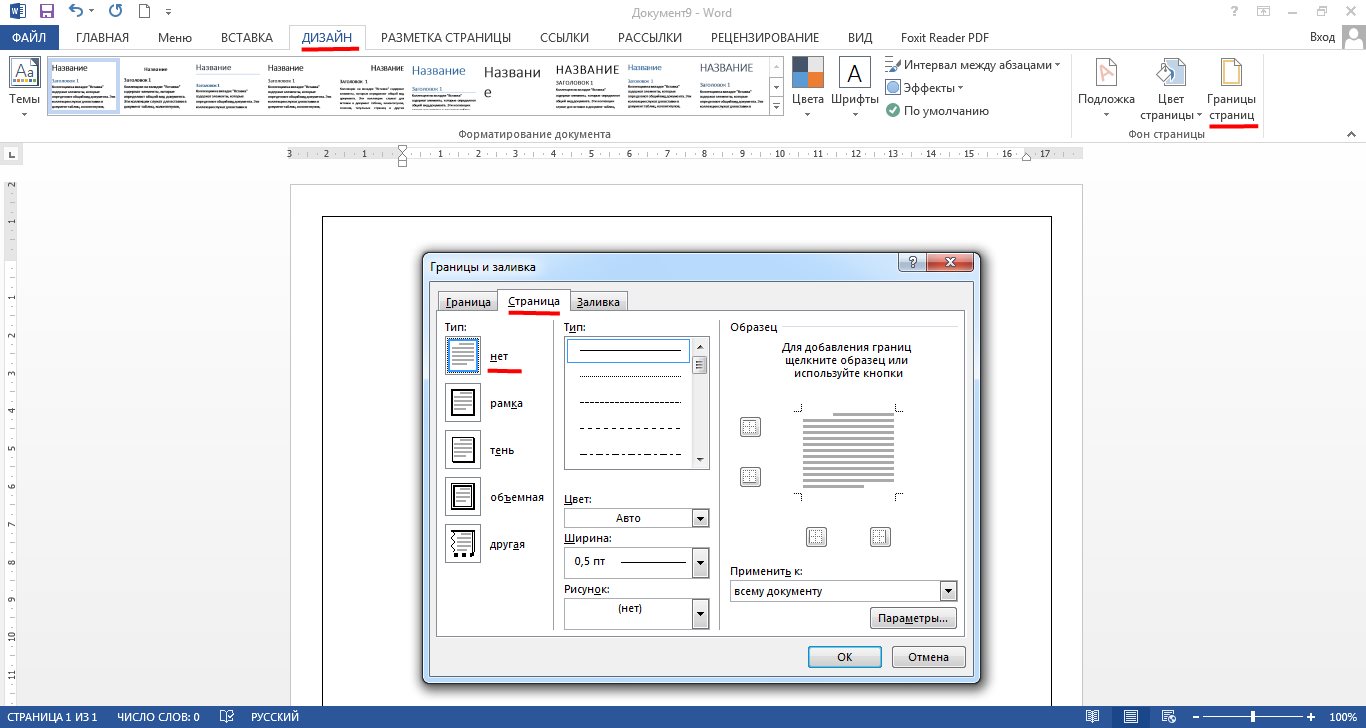Select the dotted line style in list
The image size is (1366, 728).
point(630,376)
